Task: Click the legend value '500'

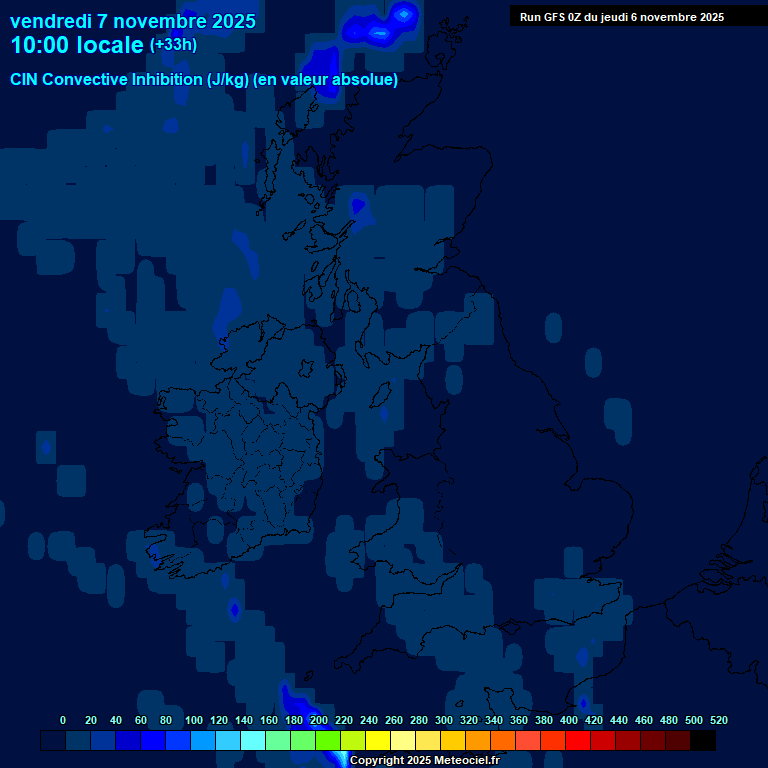Action: [x=694, y=720]
